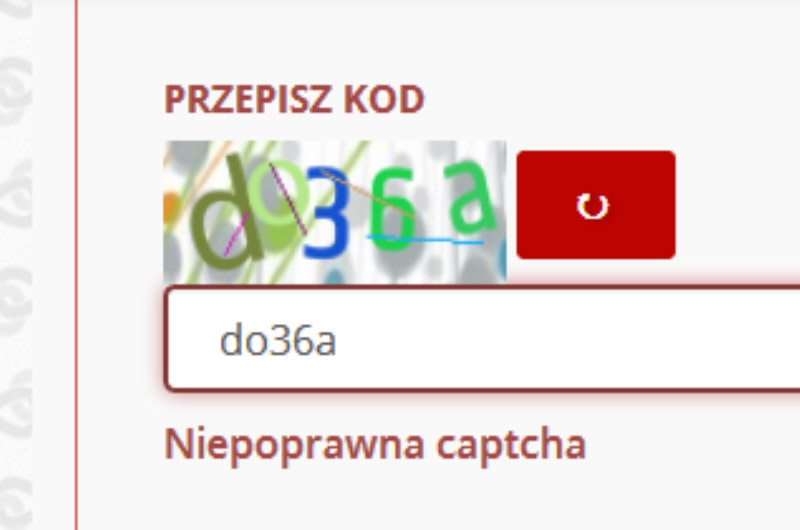The height and width of the screenshot is (530, 800).
Task: Click the vertical red border line
Action: click(77, 265)
